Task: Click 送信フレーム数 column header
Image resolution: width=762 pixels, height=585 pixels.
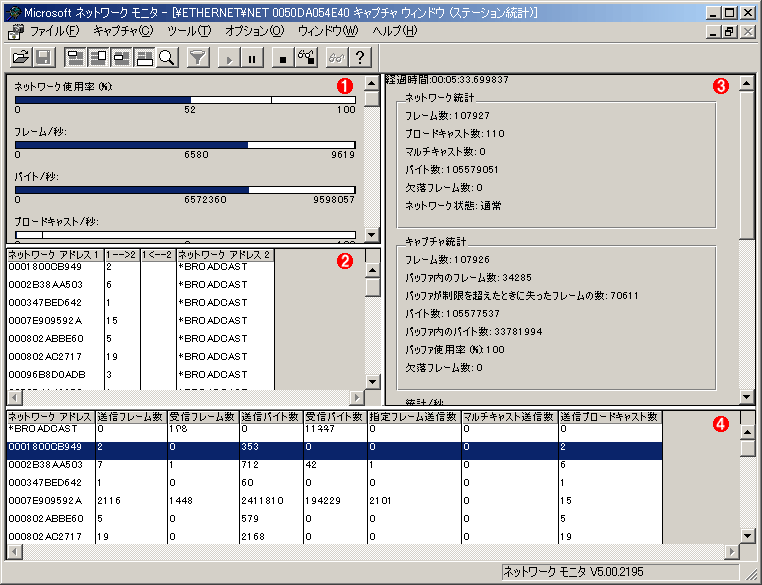Action: tap(131, 417)
